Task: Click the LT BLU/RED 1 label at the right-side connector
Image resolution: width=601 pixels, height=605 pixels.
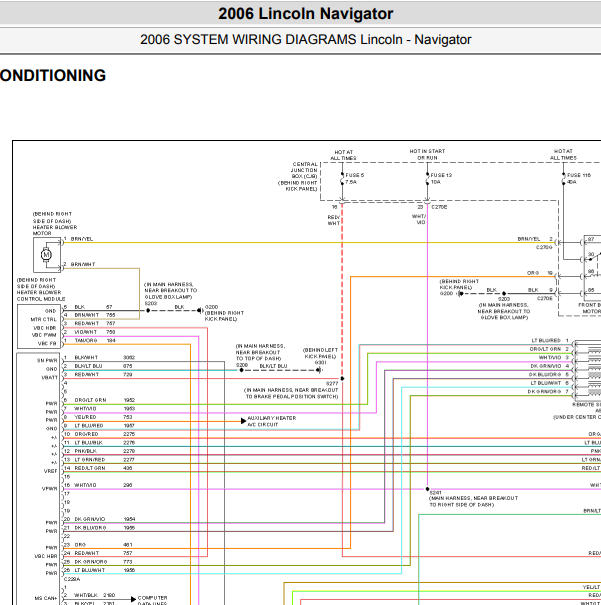Action: [x=550, y=340]
